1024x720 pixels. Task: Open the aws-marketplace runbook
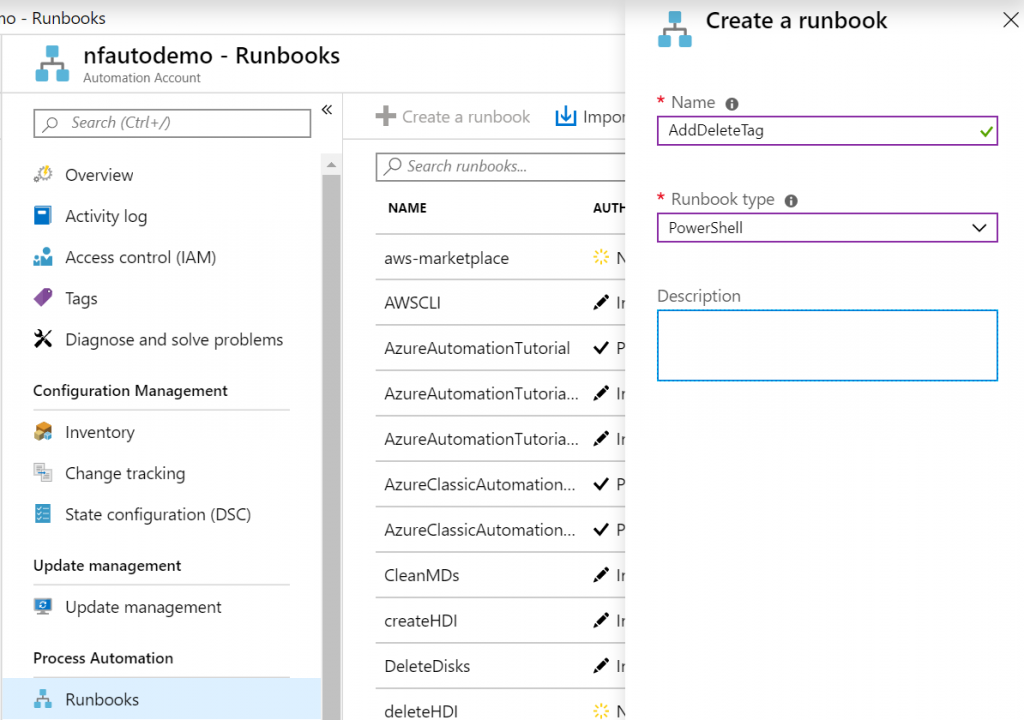click(x=447, y=258)
